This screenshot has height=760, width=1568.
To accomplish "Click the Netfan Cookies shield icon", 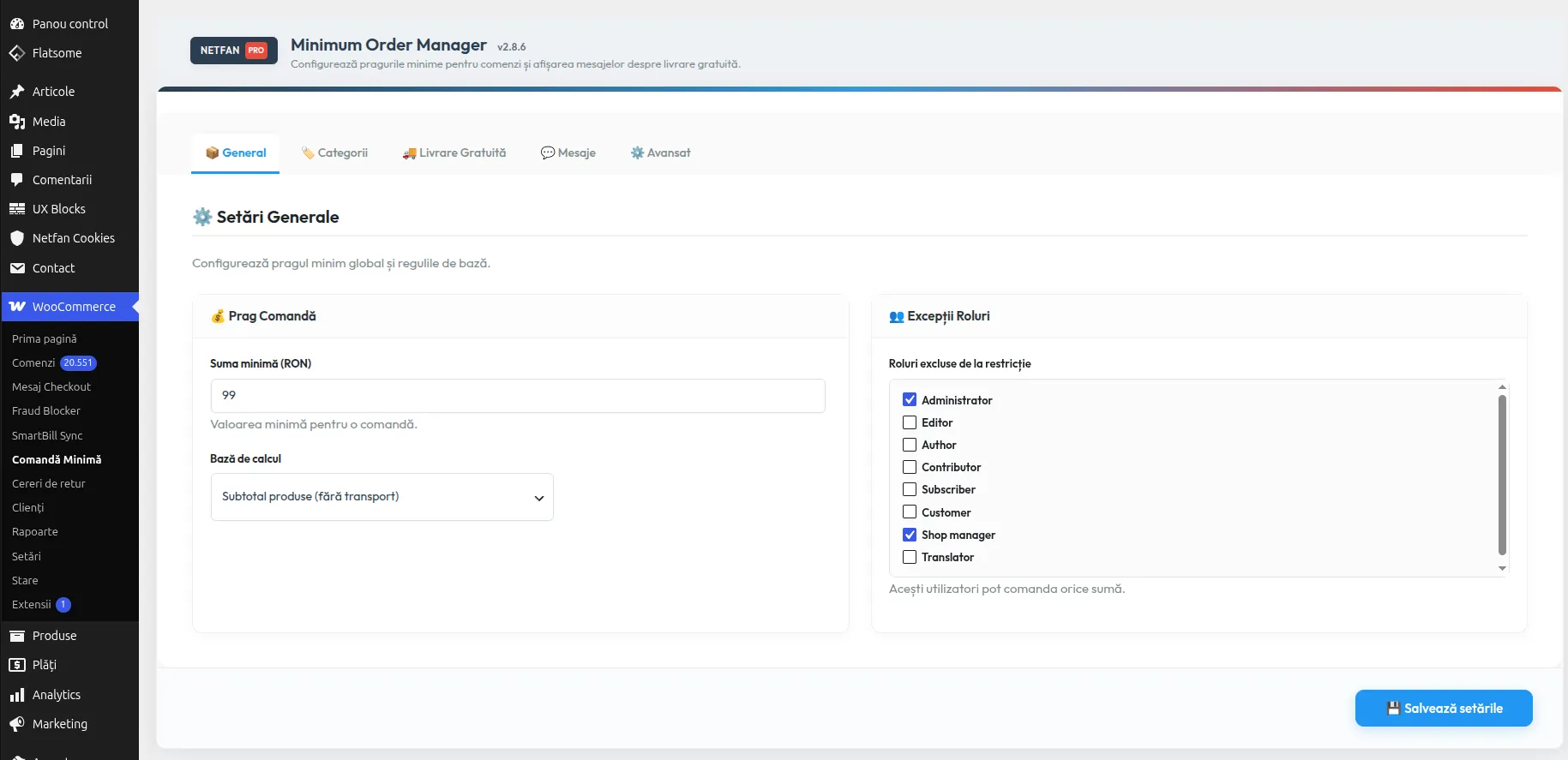I will (x=17, y=238).
